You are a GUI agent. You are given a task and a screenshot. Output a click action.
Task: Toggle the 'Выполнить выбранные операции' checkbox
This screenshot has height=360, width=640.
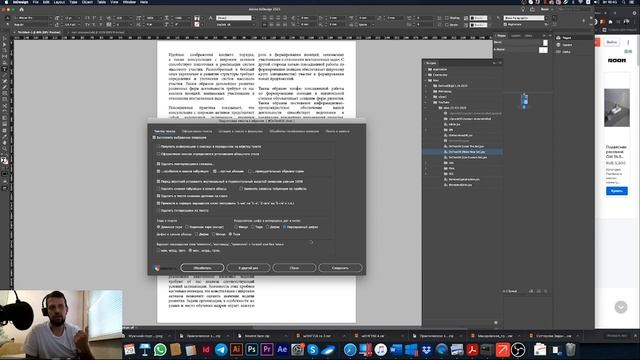pos(154,138)
